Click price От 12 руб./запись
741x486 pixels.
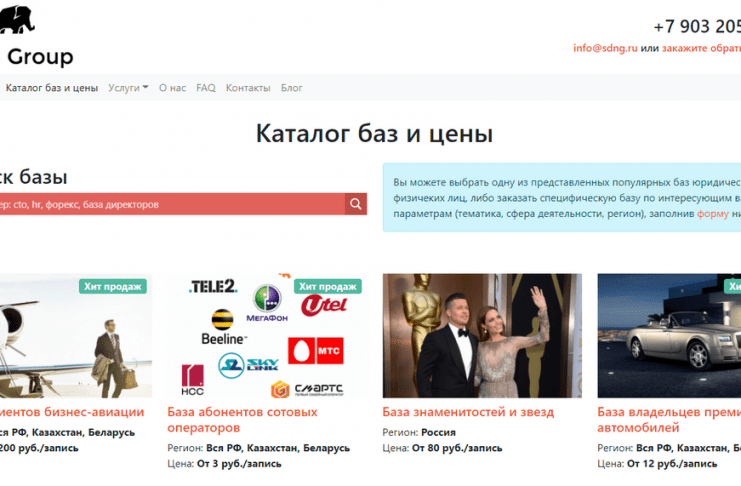(672, 464)
